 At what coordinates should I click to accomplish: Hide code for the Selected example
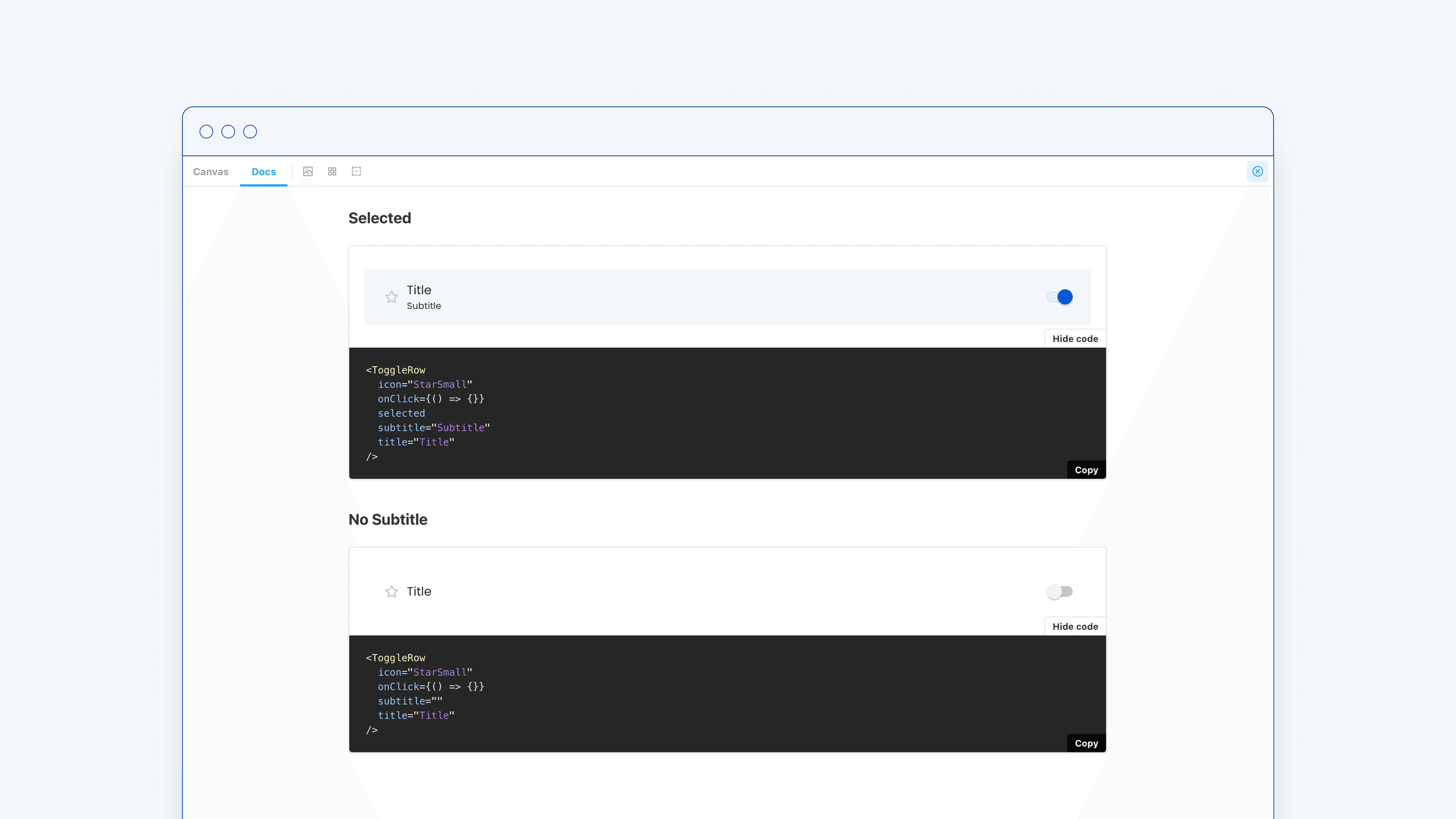click(1074, 339)
